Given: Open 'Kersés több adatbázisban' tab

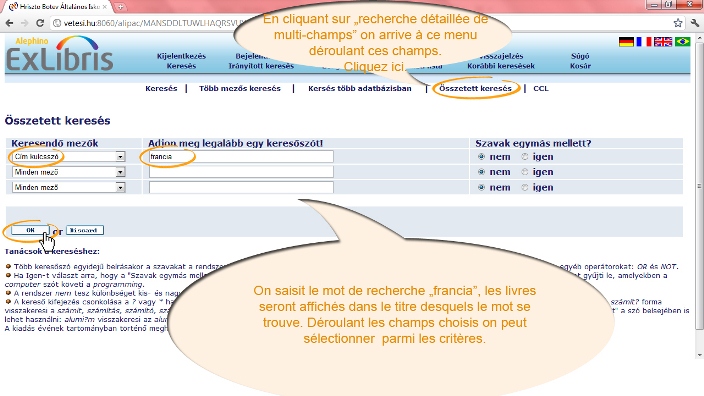Looking at the screenshot, I should coord(360,88).
